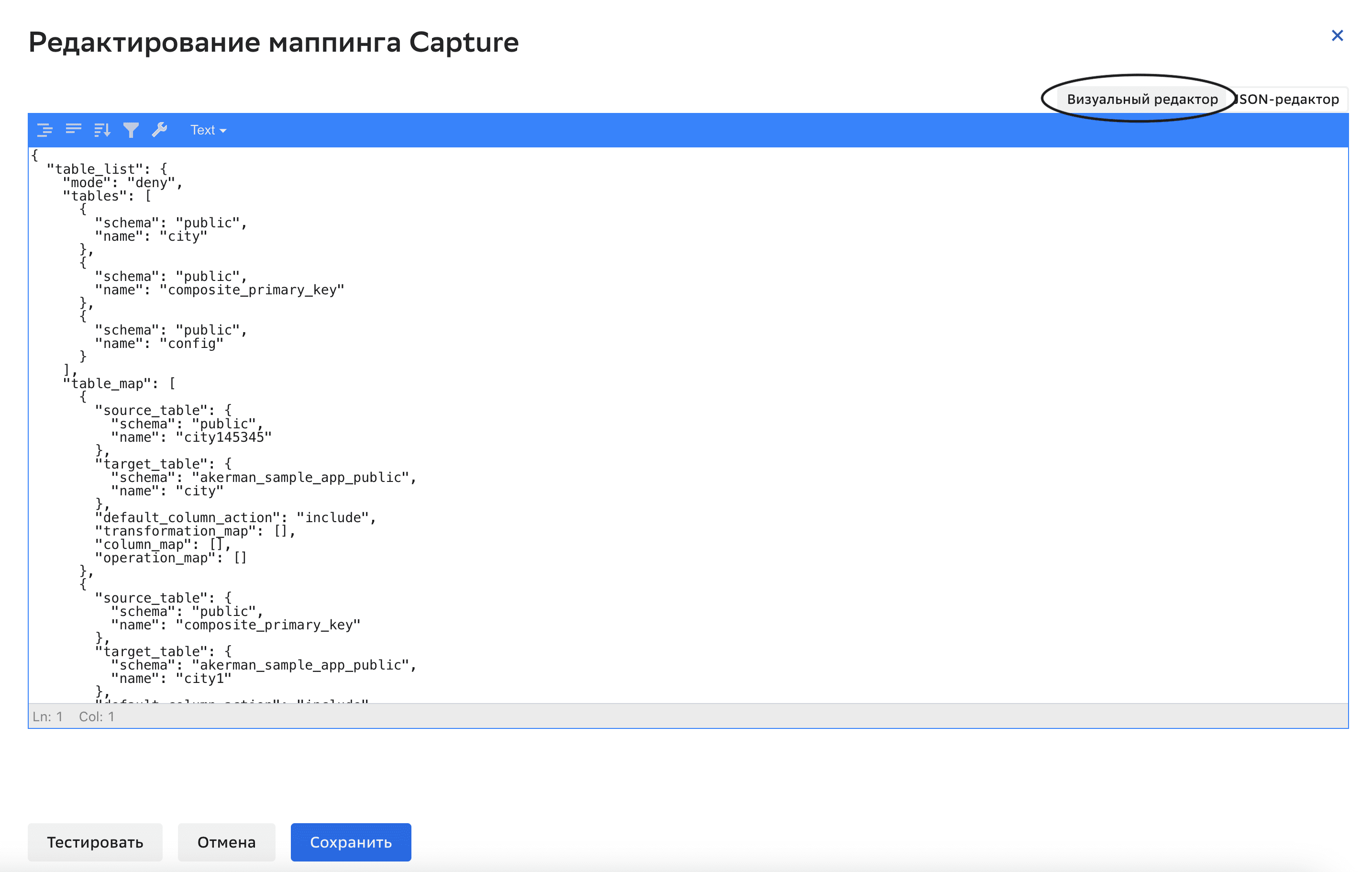Open the Text mode dropdown

(x=208, y=131)
